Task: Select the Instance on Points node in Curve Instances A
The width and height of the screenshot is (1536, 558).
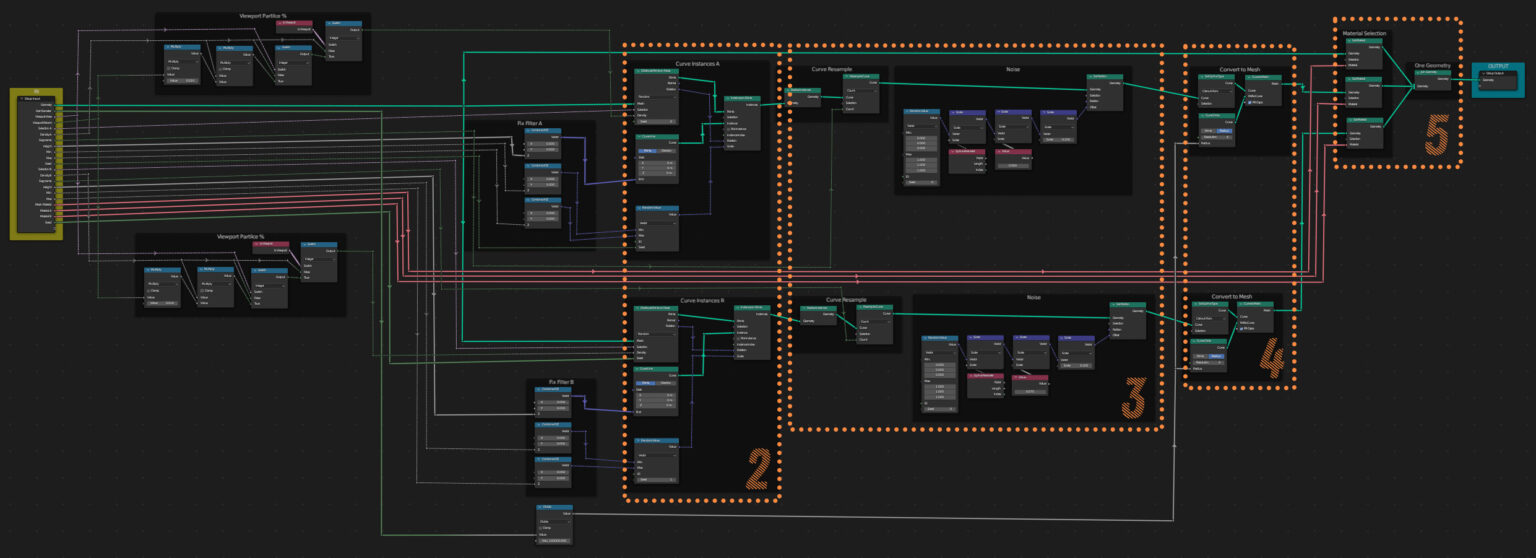Action: (740, 99)
